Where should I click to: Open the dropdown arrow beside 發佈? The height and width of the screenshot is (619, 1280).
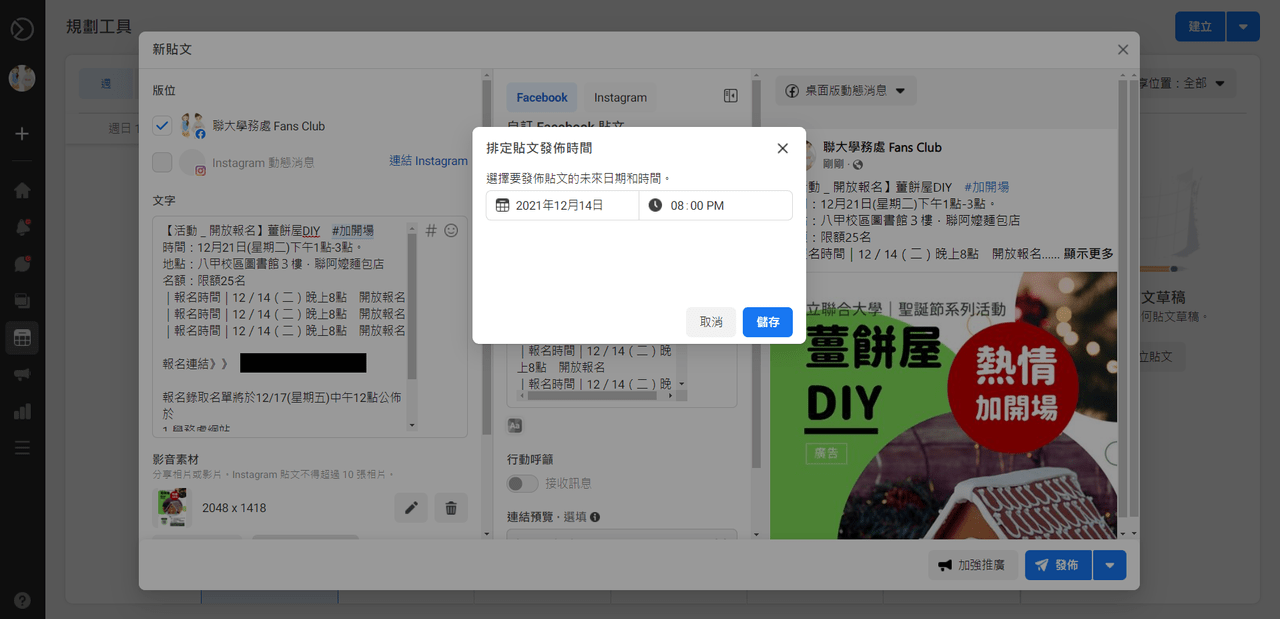click(1109, 565)
